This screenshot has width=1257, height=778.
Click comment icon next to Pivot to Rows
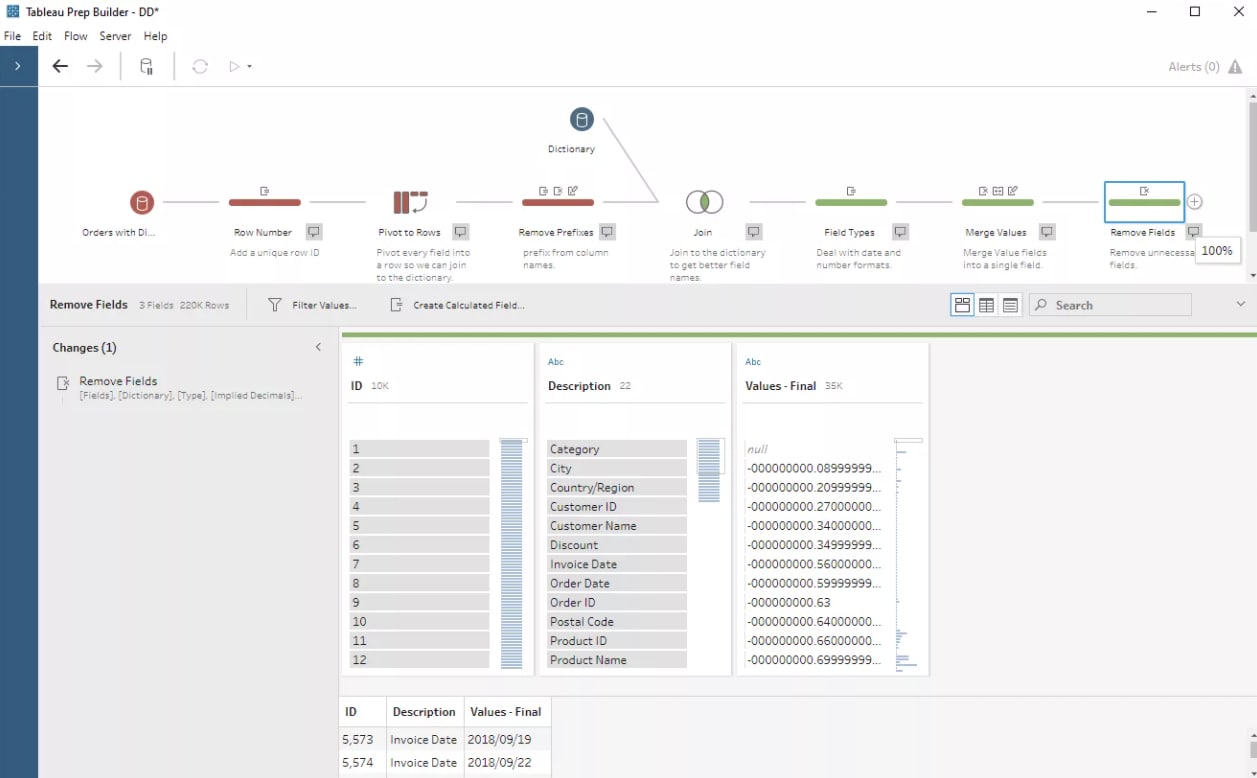[x=461, y=232]
